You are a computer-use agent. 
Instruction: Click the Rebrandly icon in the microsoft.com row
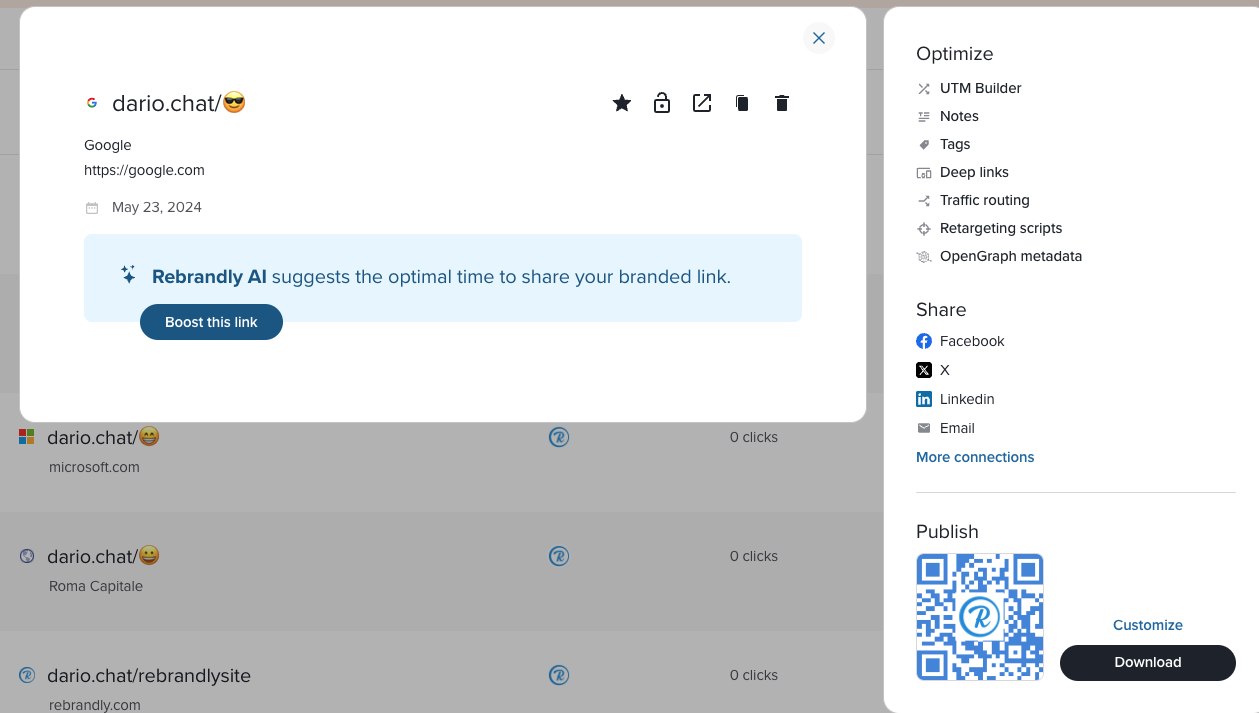[559, 437]
